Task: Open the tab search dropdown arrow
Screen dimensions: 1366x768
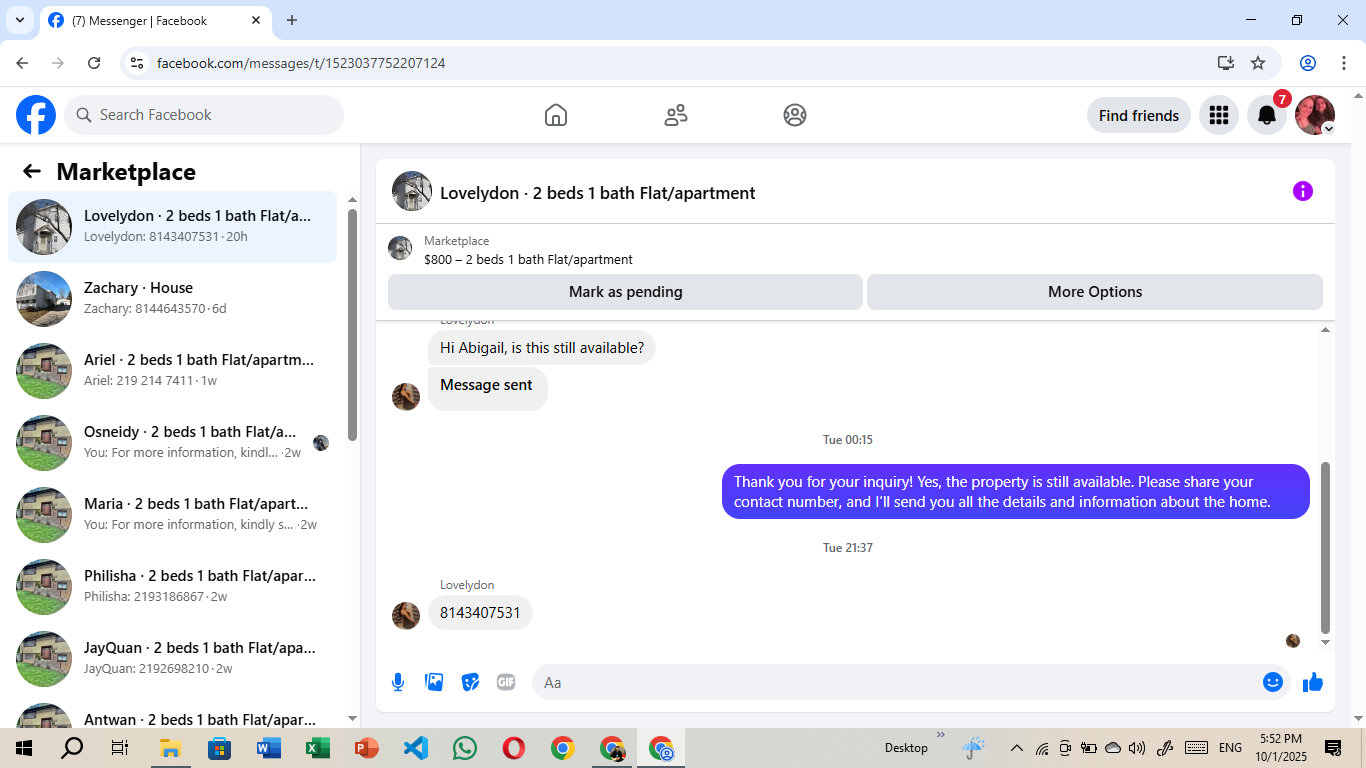Action: click(19, 20)
